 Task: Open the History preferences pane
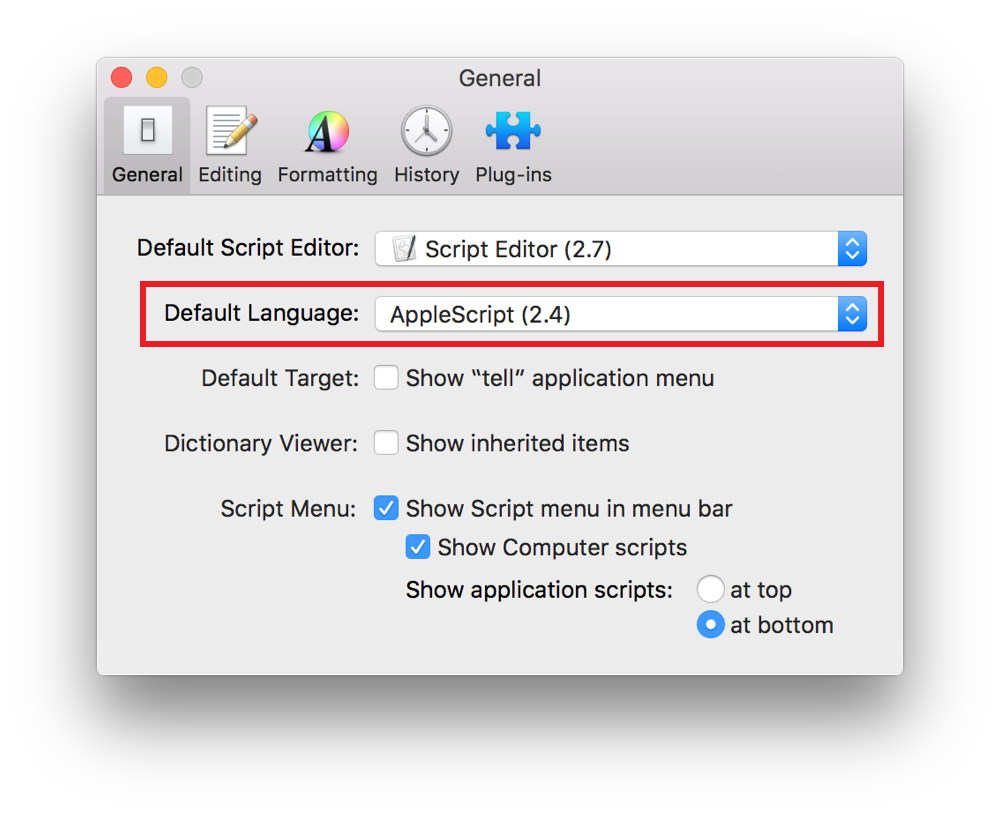(425, 141)
